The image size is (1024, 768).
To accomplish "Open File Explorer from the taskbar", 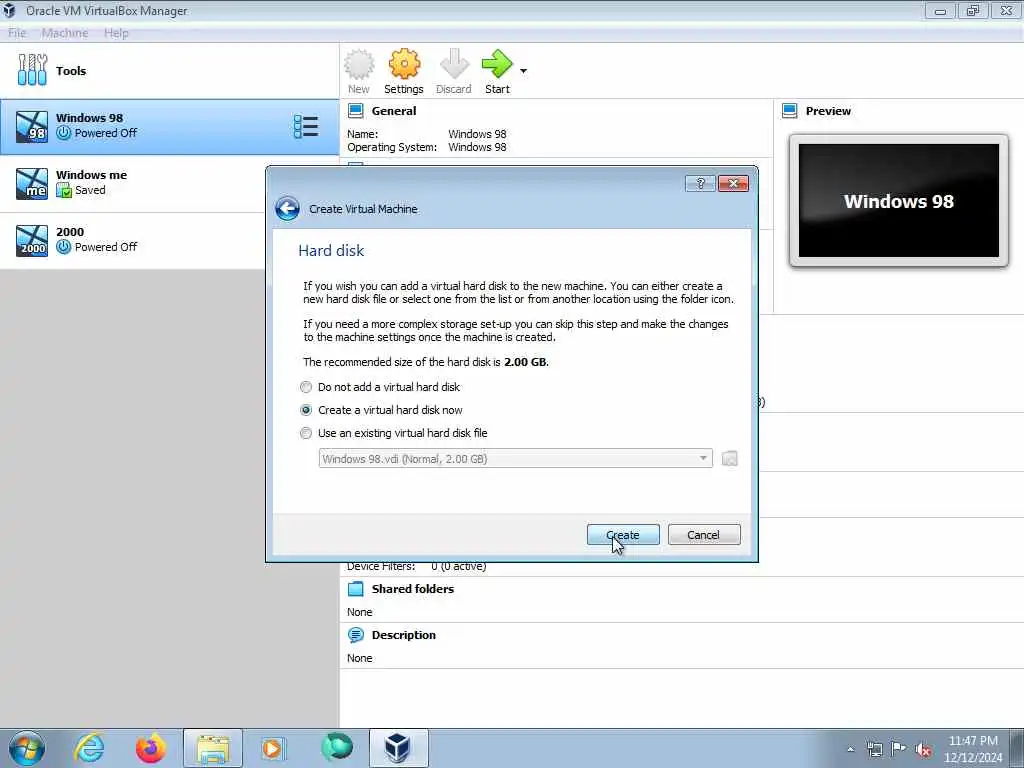I will click(x=213, y=748).
